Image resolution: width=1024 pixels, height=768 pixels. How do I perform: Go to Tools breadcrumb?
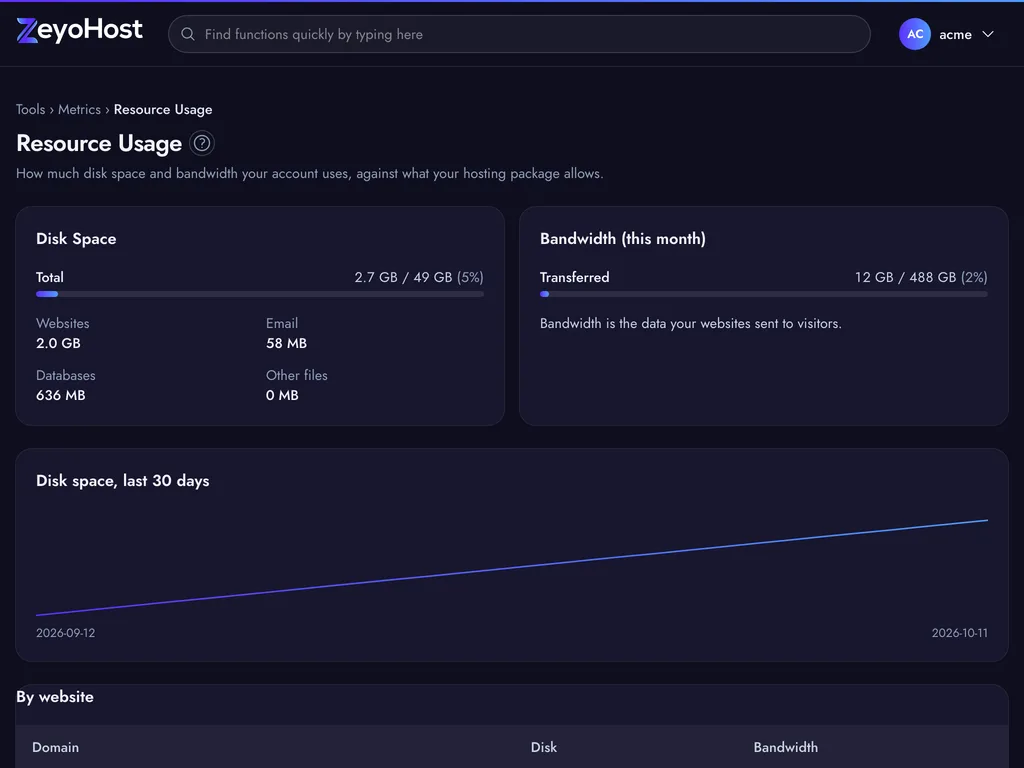coord(31,109)
